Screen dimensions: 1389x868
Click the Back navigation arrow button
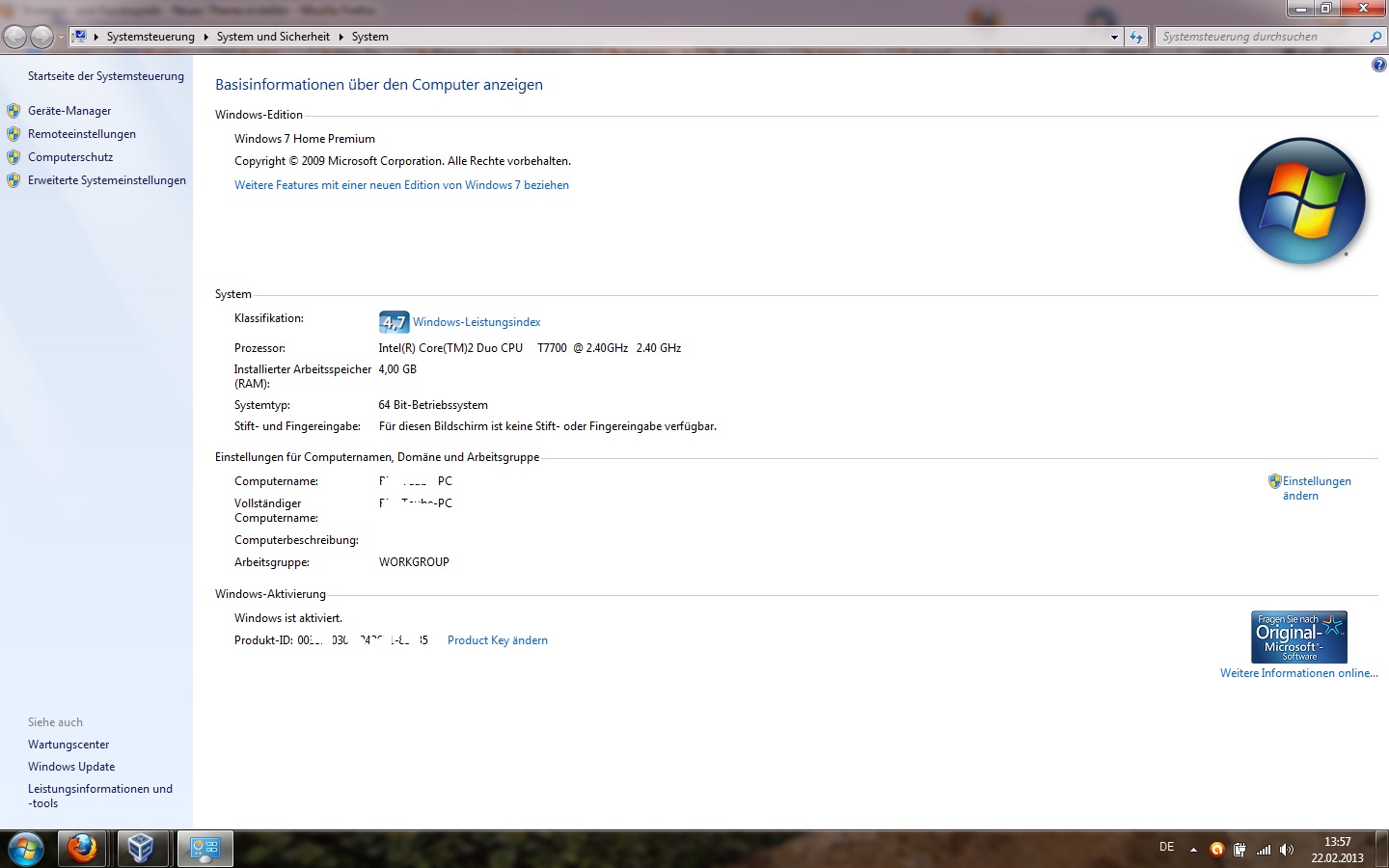click(14, 37)
